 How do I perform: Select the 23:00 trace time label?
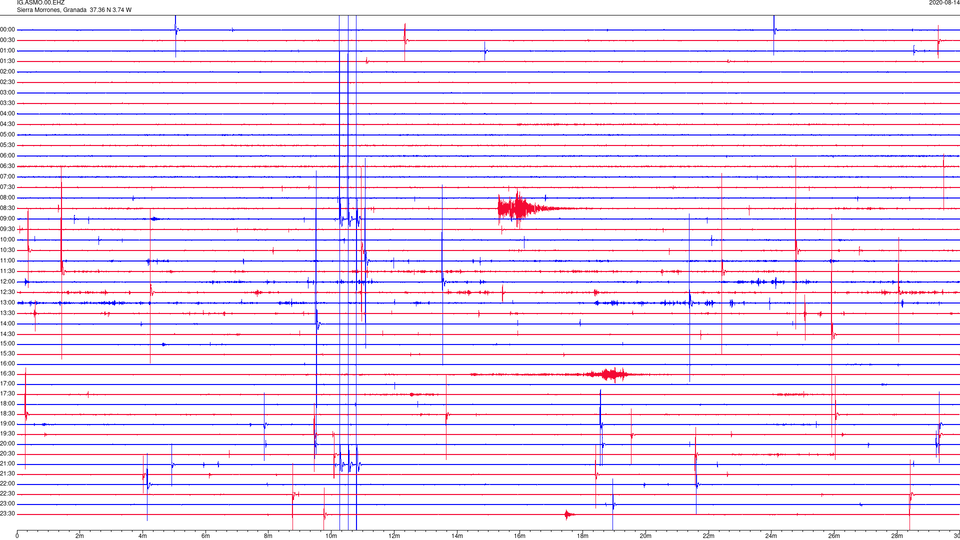pos(8,504)
